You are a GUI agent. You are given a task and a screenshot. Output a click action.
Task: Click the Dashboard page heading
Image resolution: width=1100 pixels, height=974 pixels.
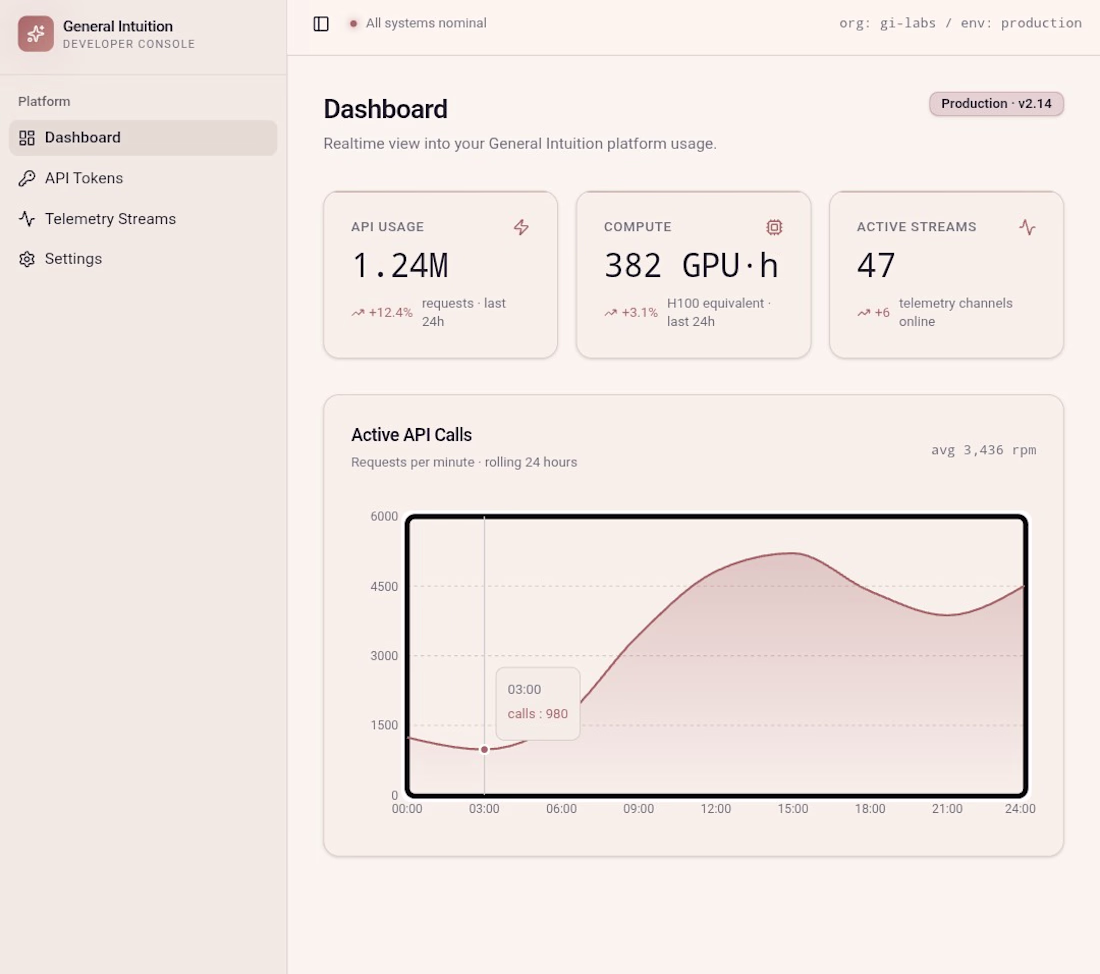click(385, 109)
